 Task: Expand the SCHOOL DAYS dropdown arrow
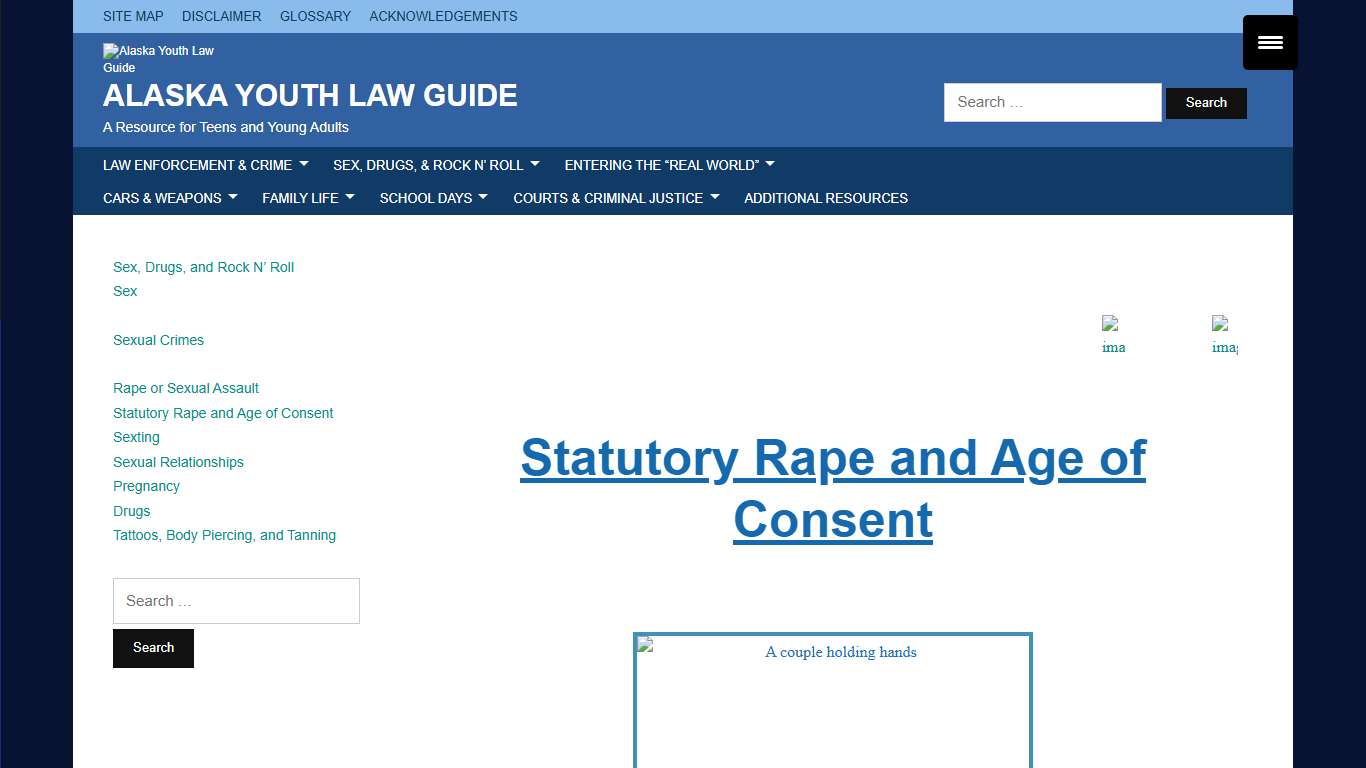pyautogui.click(x=483, y=197)
